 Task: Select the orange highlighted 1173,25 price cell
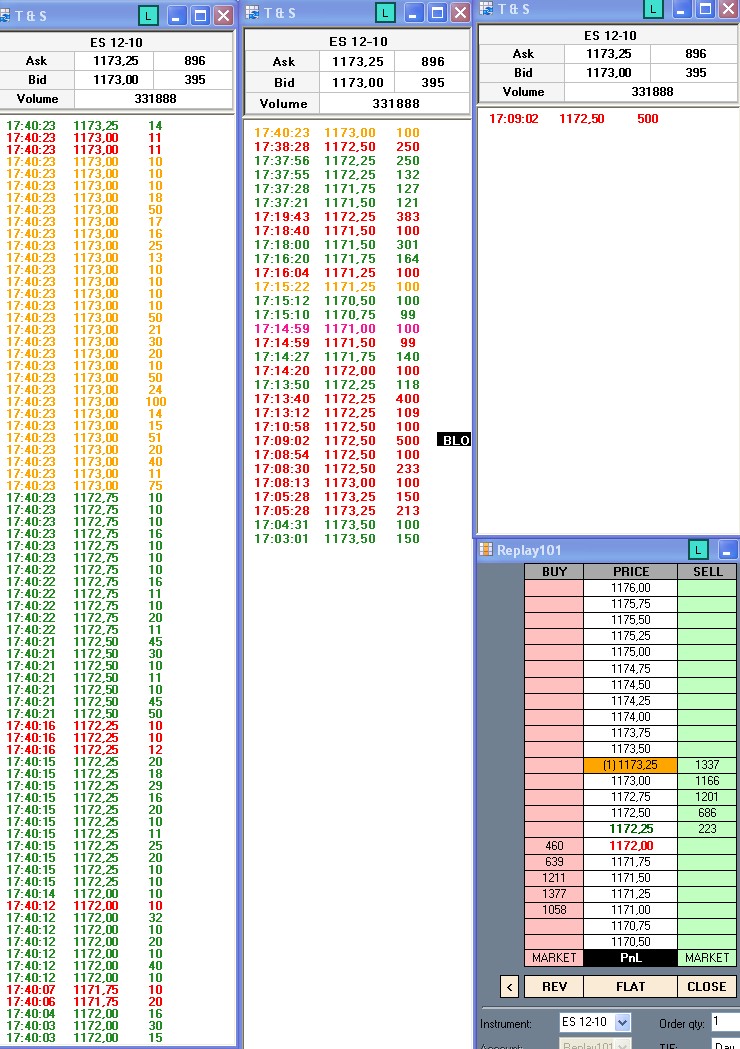coord(631,765)
